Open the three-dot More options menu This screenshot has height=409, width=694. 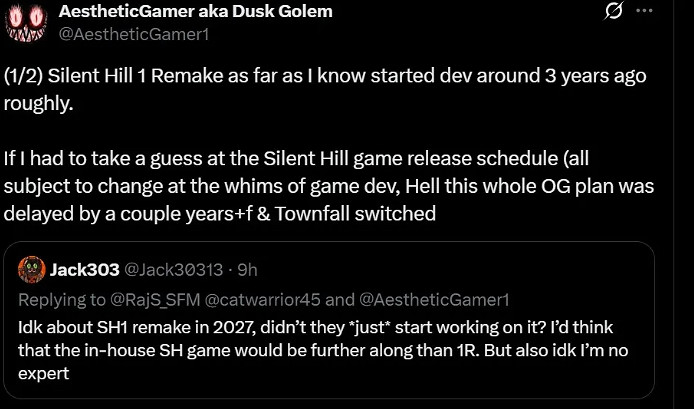[645, 12]
